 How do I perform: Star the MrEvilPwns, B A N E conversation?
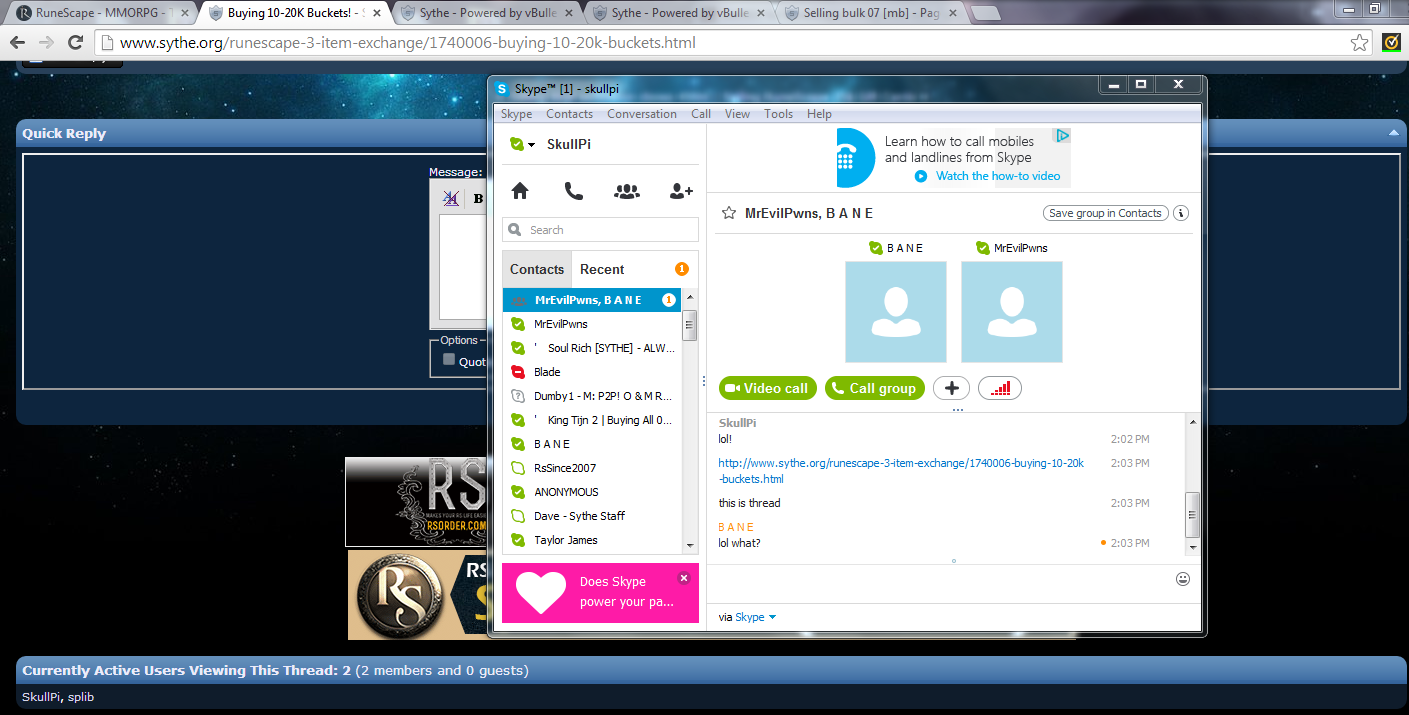click(x=729, y=213)
